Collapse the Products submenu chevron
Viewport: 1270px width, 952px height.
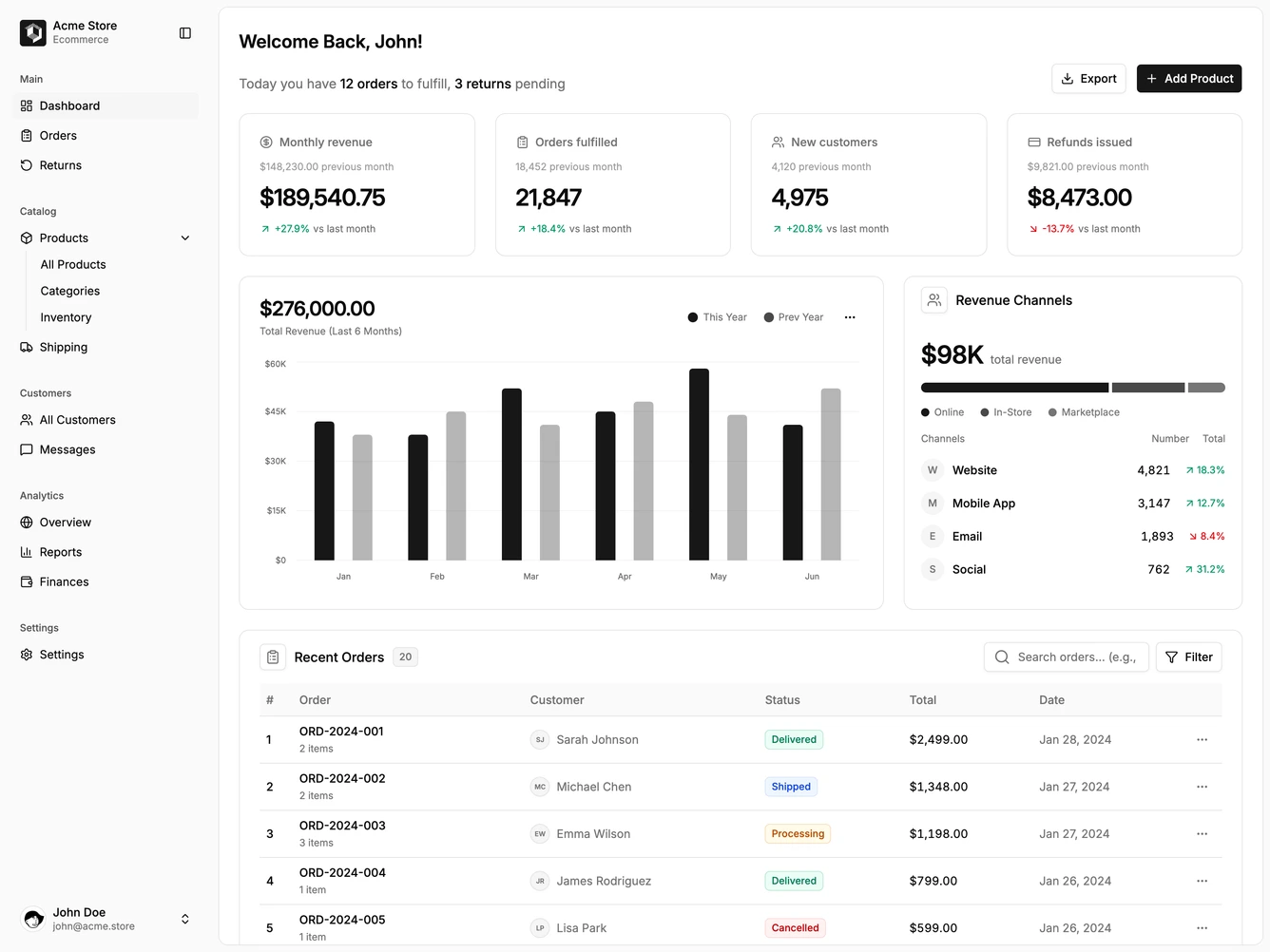coord(185,238)
